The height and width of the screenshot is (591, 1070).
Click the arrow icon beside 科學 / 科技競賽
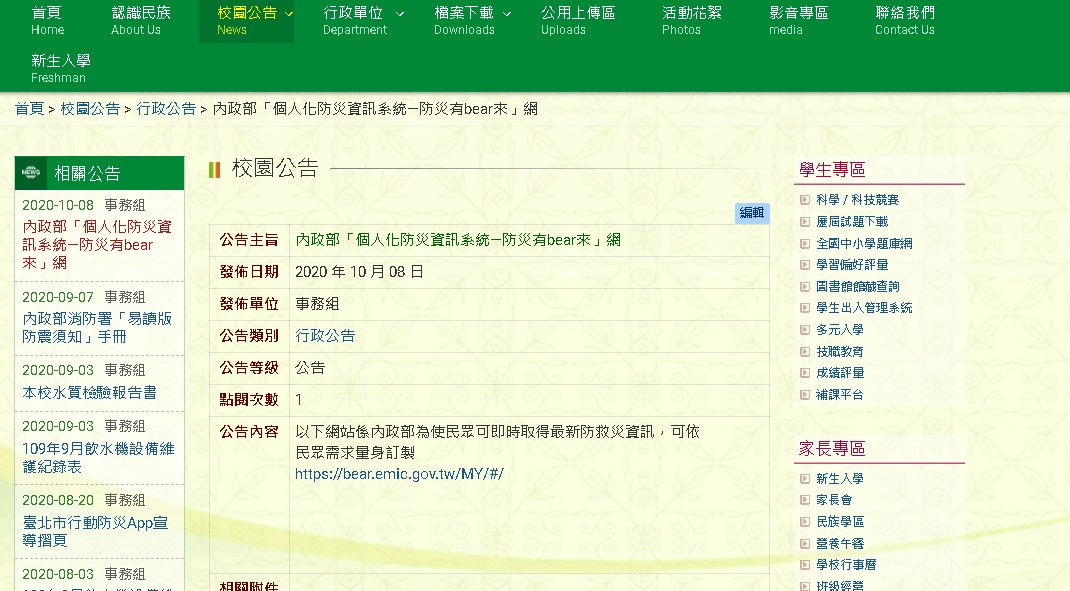805,200
